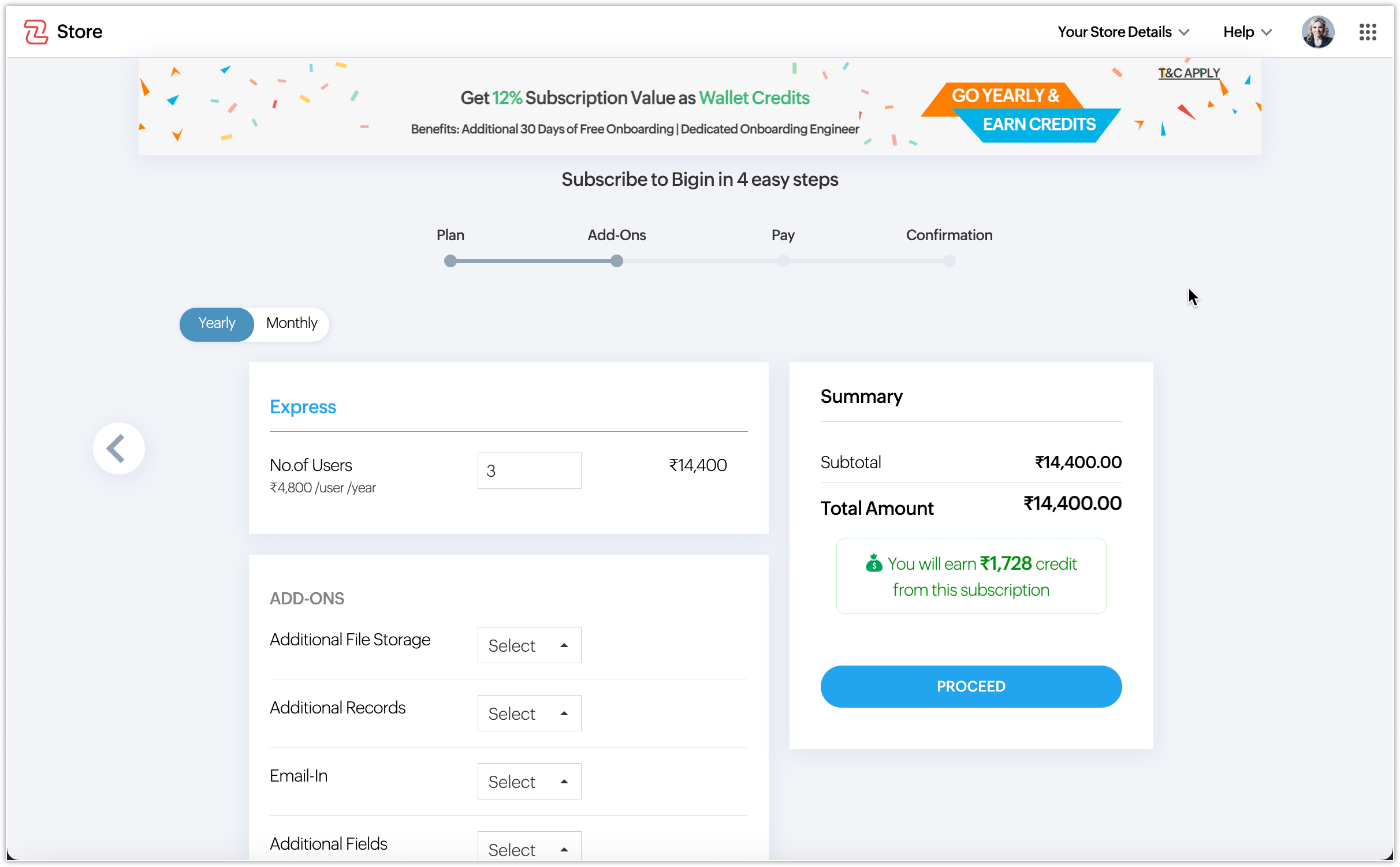Switch billing to Monthly
1400x867 pixels.
click(292, 323)
